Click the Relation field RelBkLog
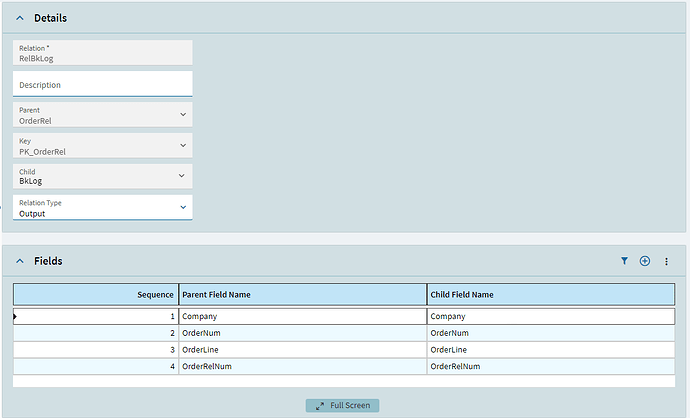The width and height of the screenshot is (690, 418). (103, 53)
